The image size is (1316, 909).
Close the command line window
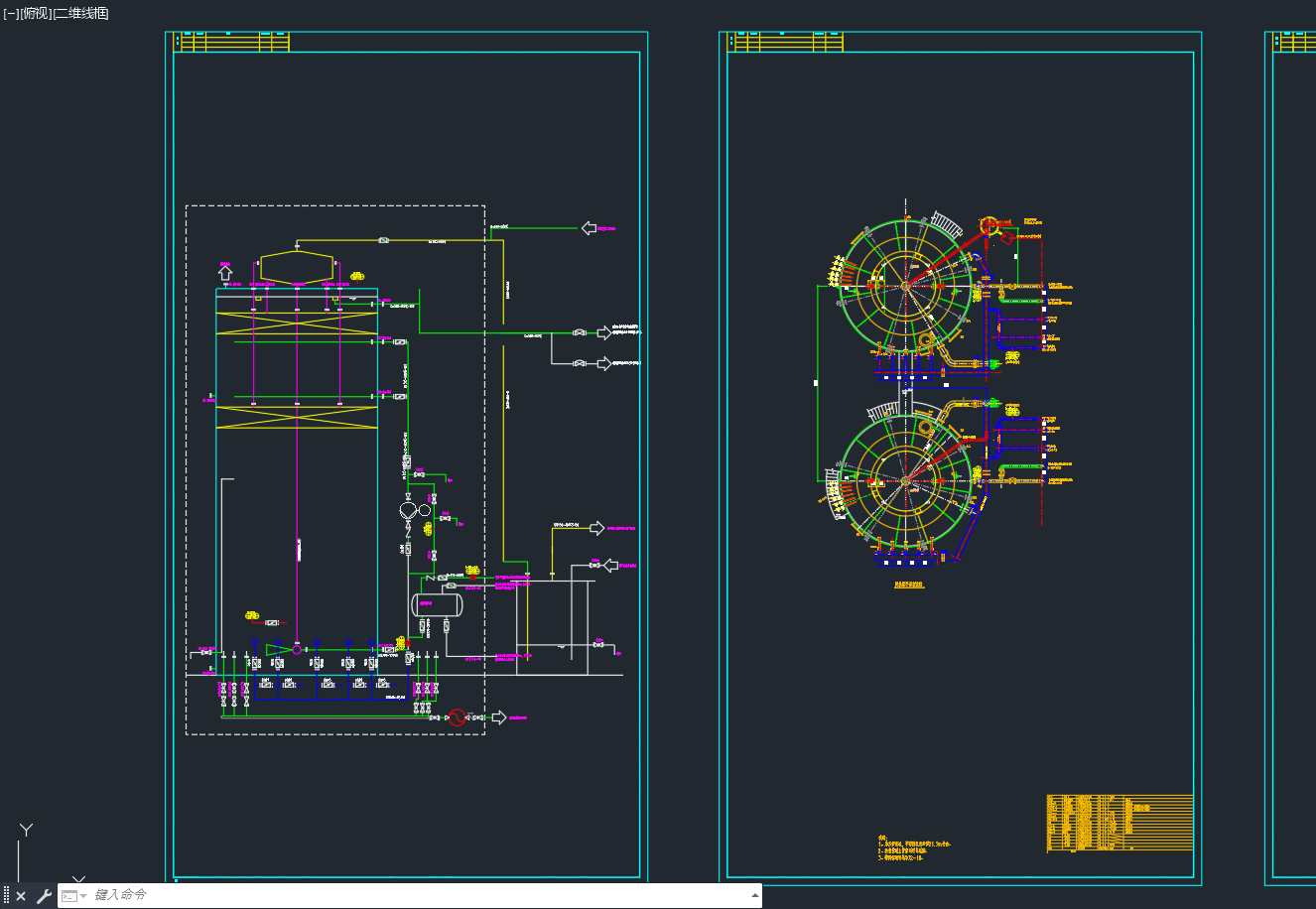21,896
